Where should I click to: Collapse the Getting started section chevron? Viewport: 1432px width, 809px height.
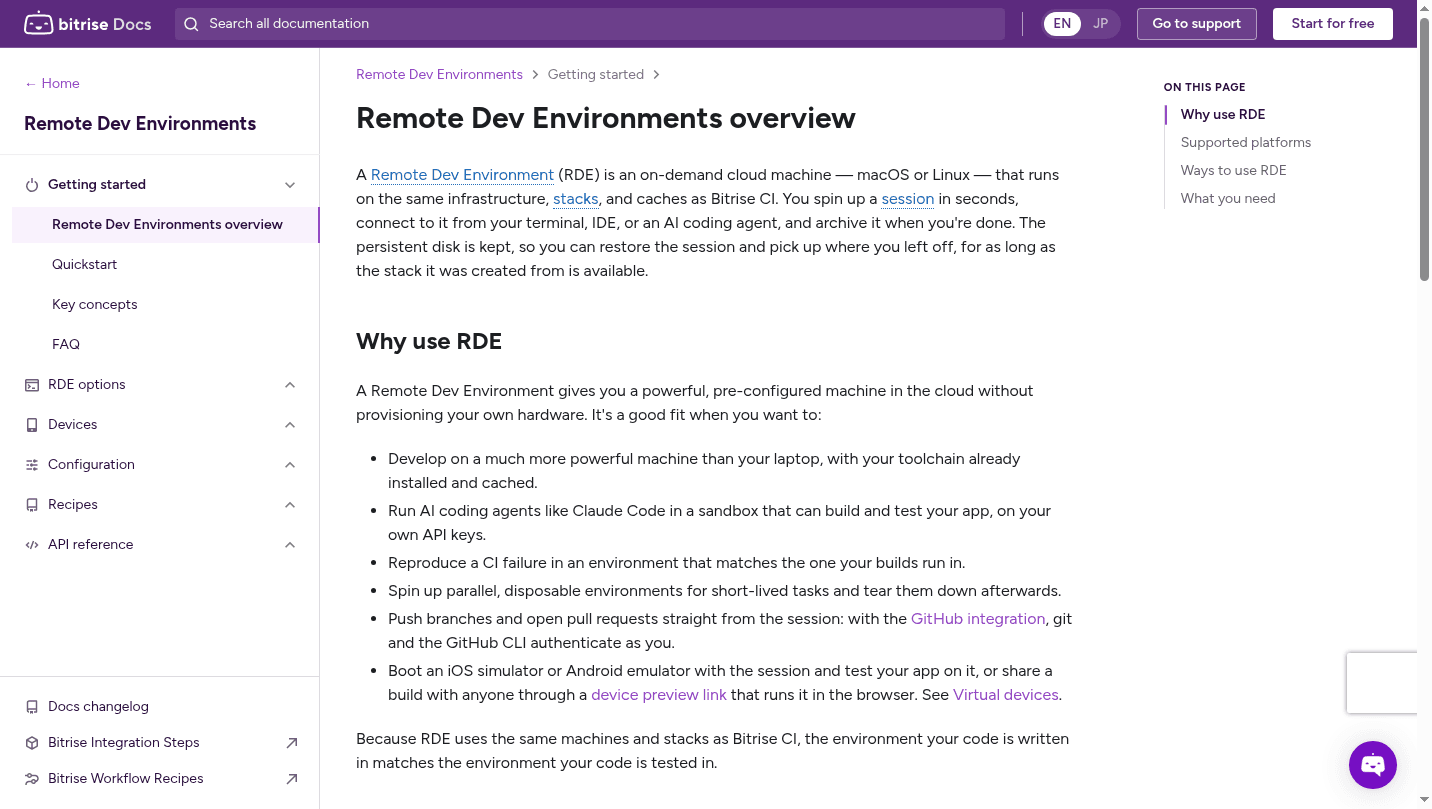[x=290, y=185]
